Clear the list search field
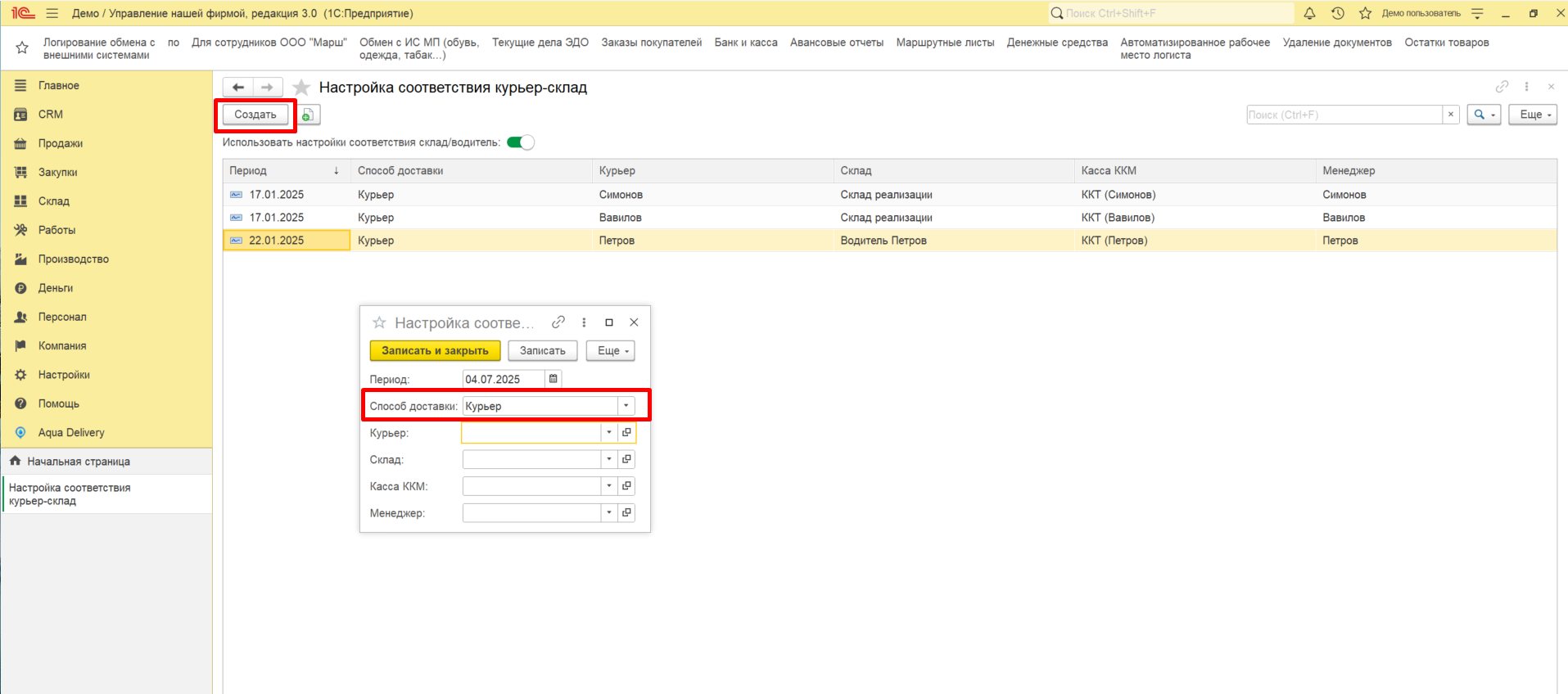Image resolution: width=1568 pixels, height=694 pixels. [x=1451, y=115]
